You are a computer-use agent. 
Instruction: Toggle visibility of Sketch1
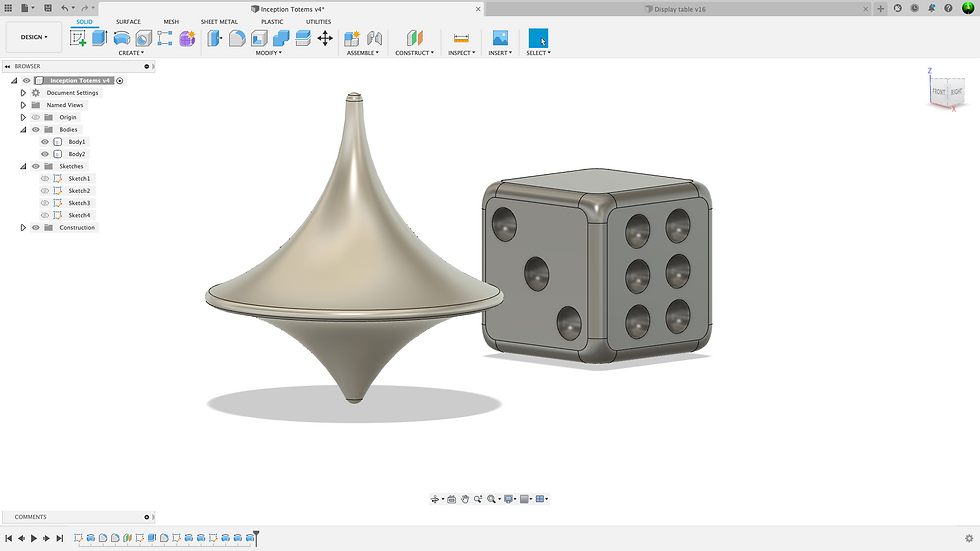[45, 179]
